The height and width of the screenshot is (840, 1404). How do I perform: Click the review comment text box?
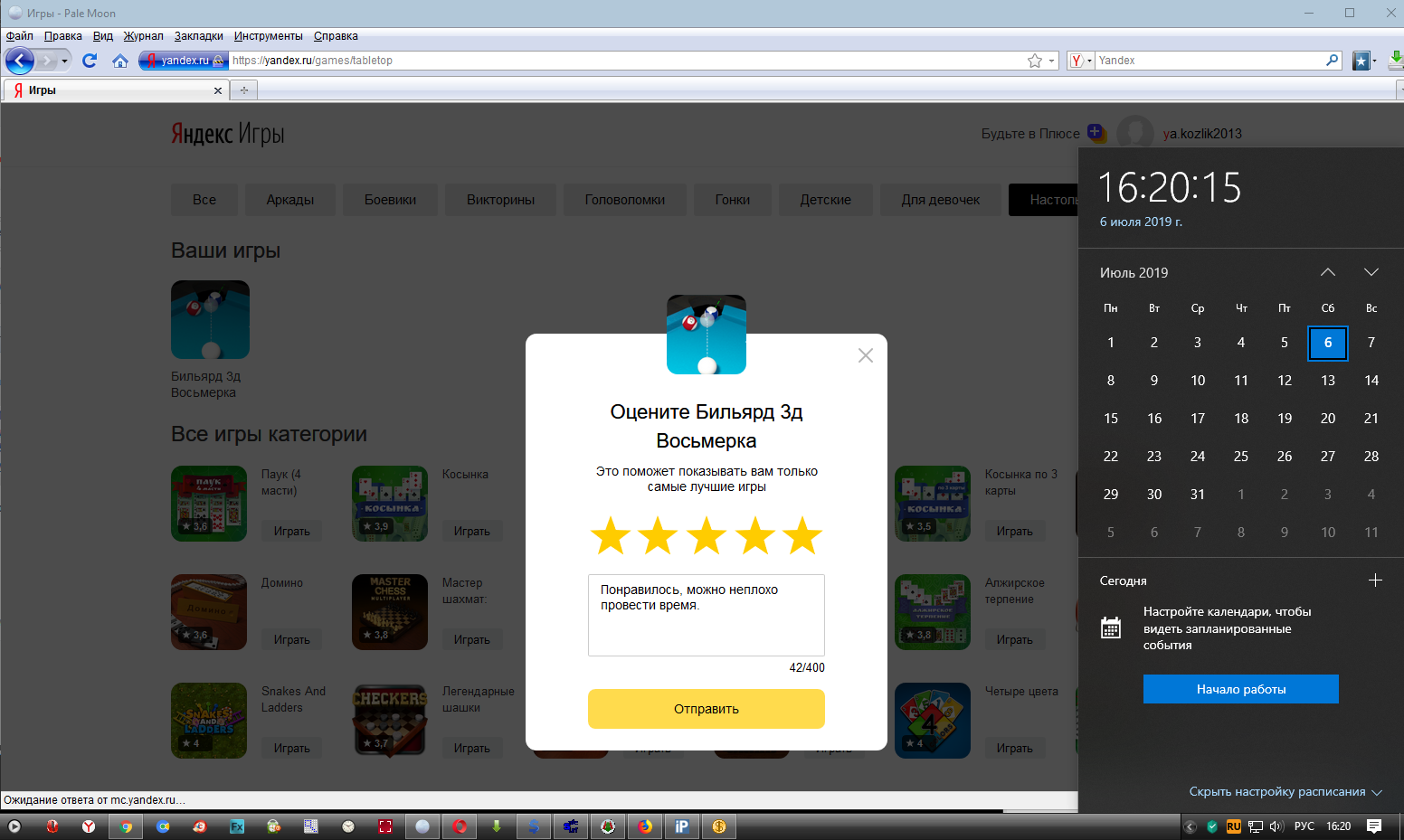tap(707, 615)
